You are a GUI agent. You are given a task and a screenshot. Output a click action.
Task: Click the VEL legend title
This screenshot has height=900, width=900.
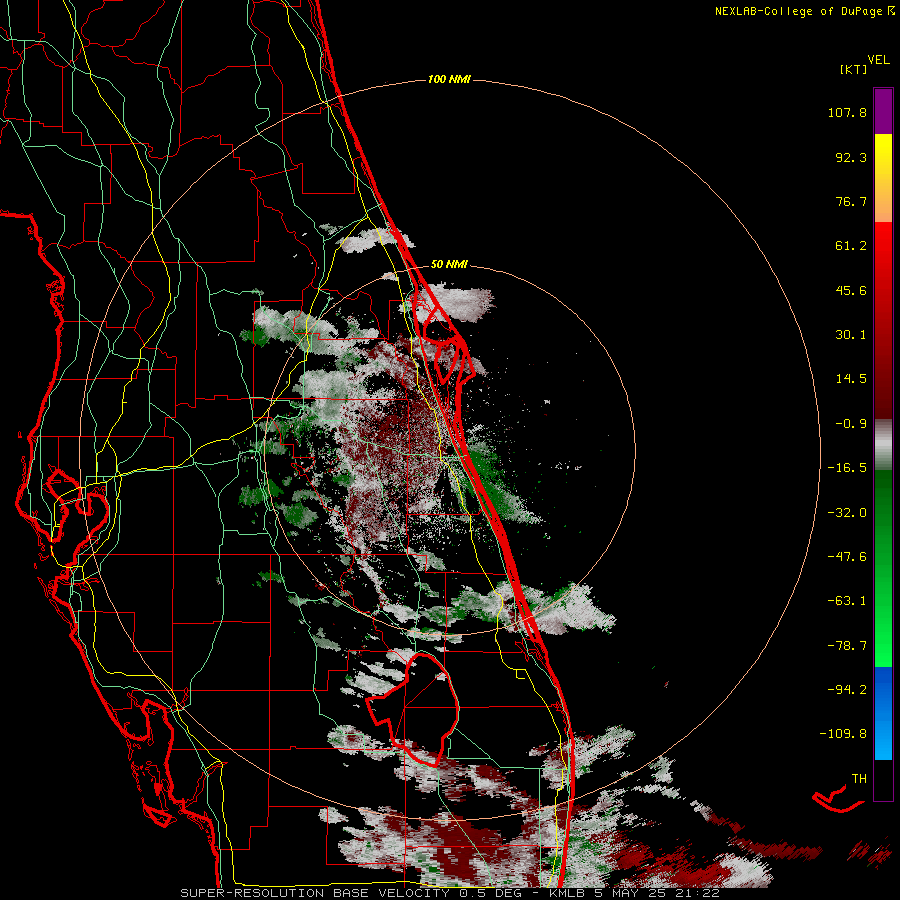[878, 60]
